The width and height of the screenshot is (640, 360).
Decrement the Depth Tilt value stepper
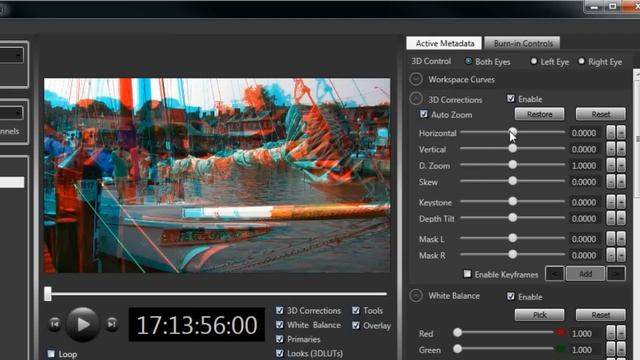611,218
